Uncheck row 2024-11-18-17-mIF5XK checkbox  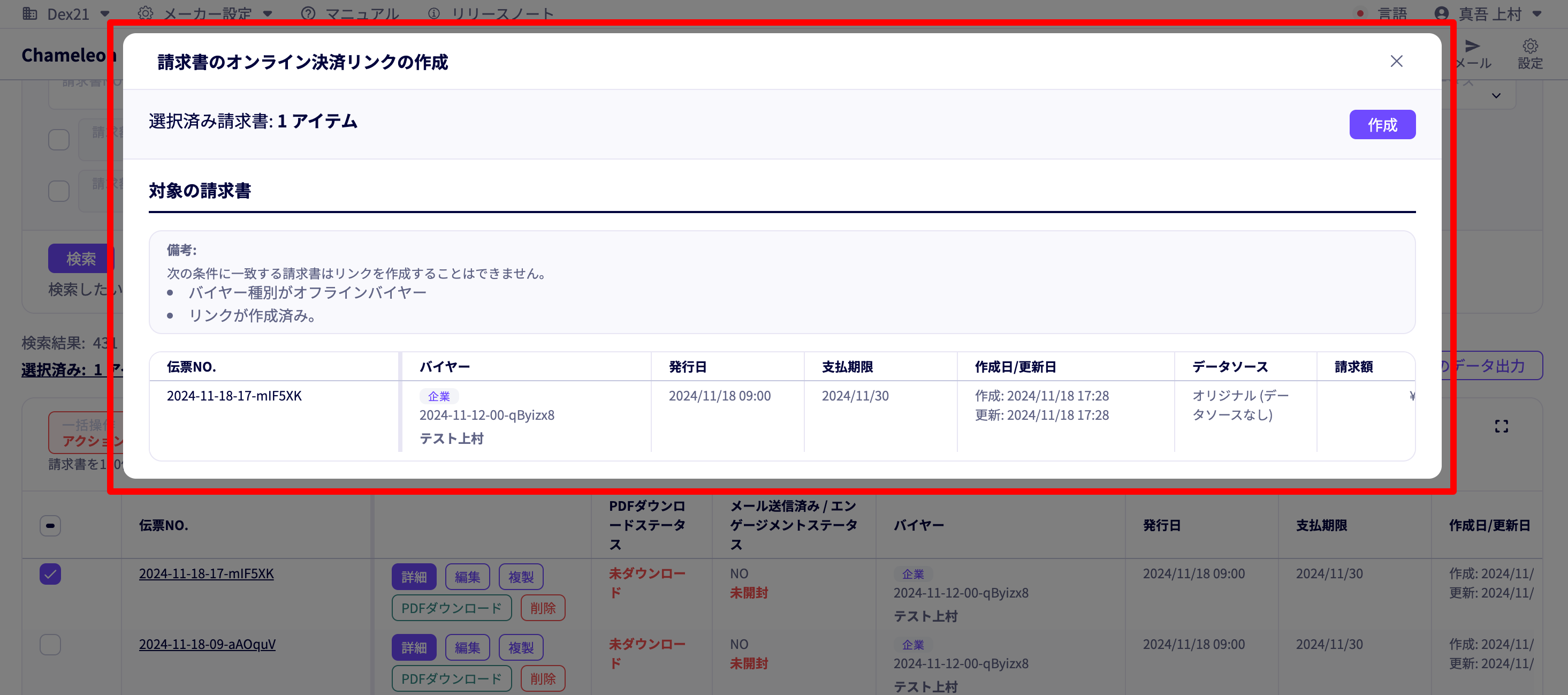50,574
